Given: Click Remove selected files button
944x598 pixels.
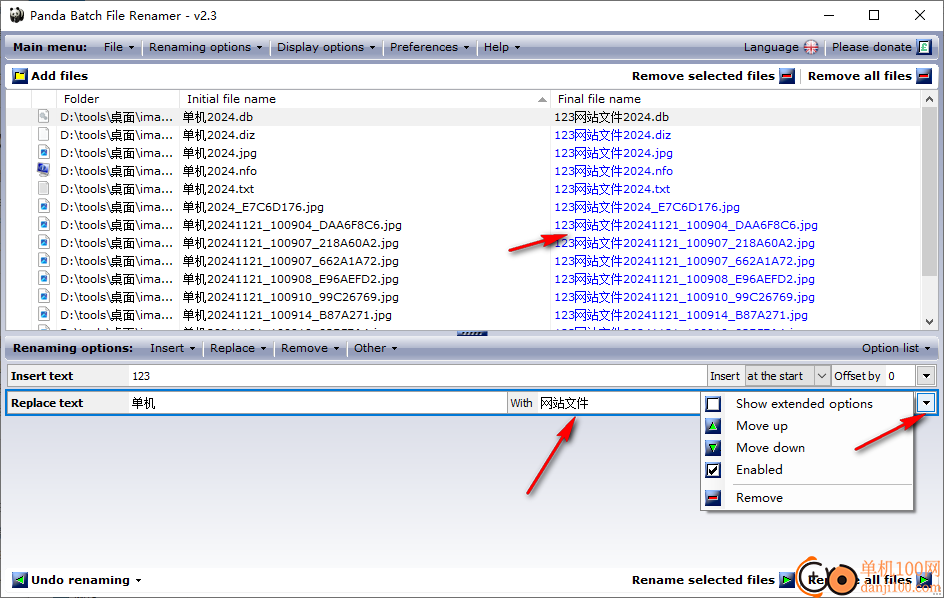Looking at the screenshot, I should [x=713, y=76].
